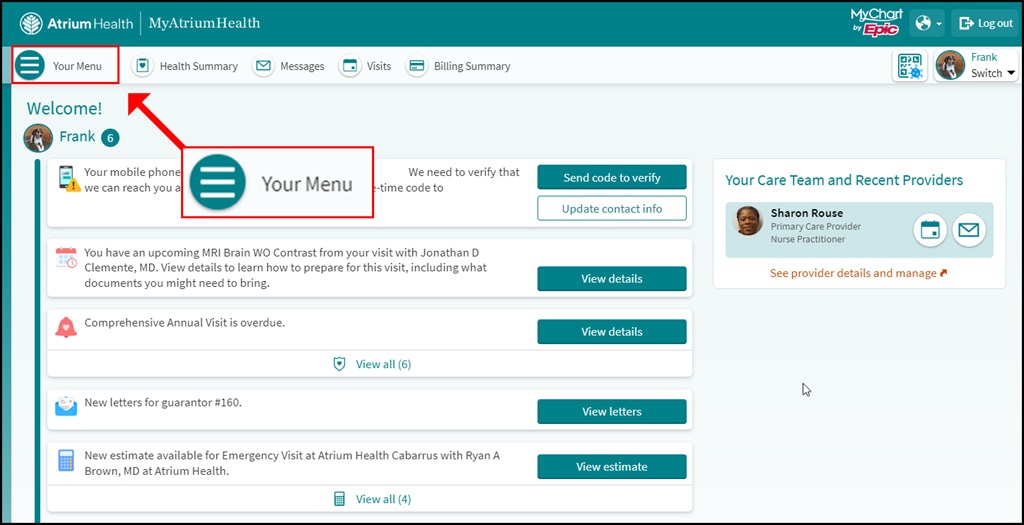This screenshot has height=525, width=1024.
Task: Schedule with Sharon Rouse via calendar icon
Action: point(930,230)
